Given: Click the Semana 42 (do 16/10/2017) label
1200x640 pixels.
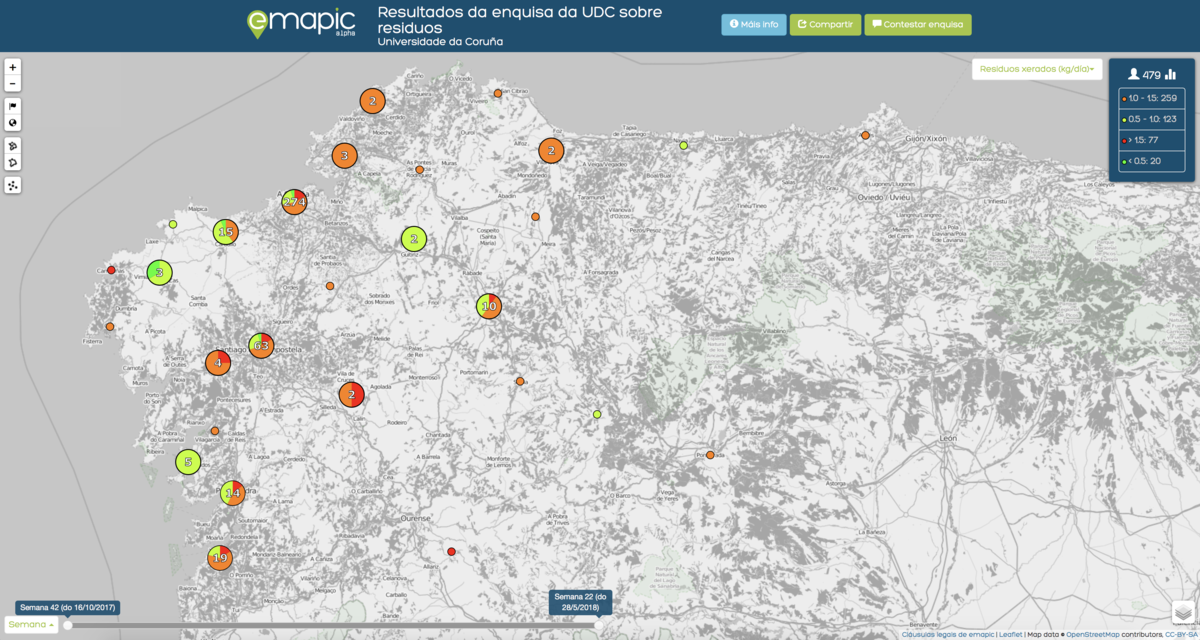Looking at the screenshot, I should pyautogui.click(x=68, y=608).
